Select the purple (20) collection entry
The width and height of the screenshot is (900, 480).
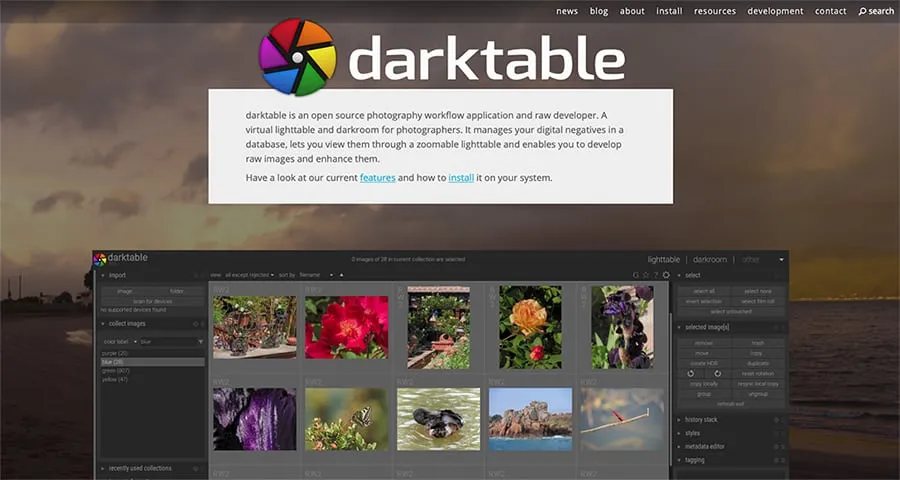point(153,353)
